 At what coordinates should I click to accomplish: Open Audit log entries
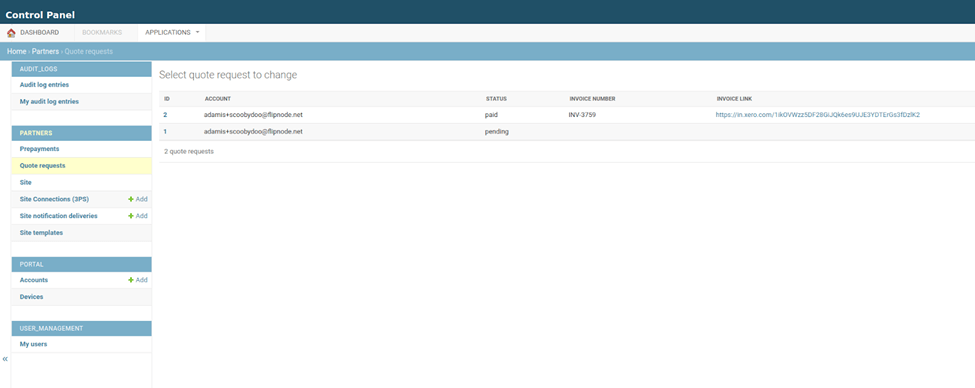point(44,85)
